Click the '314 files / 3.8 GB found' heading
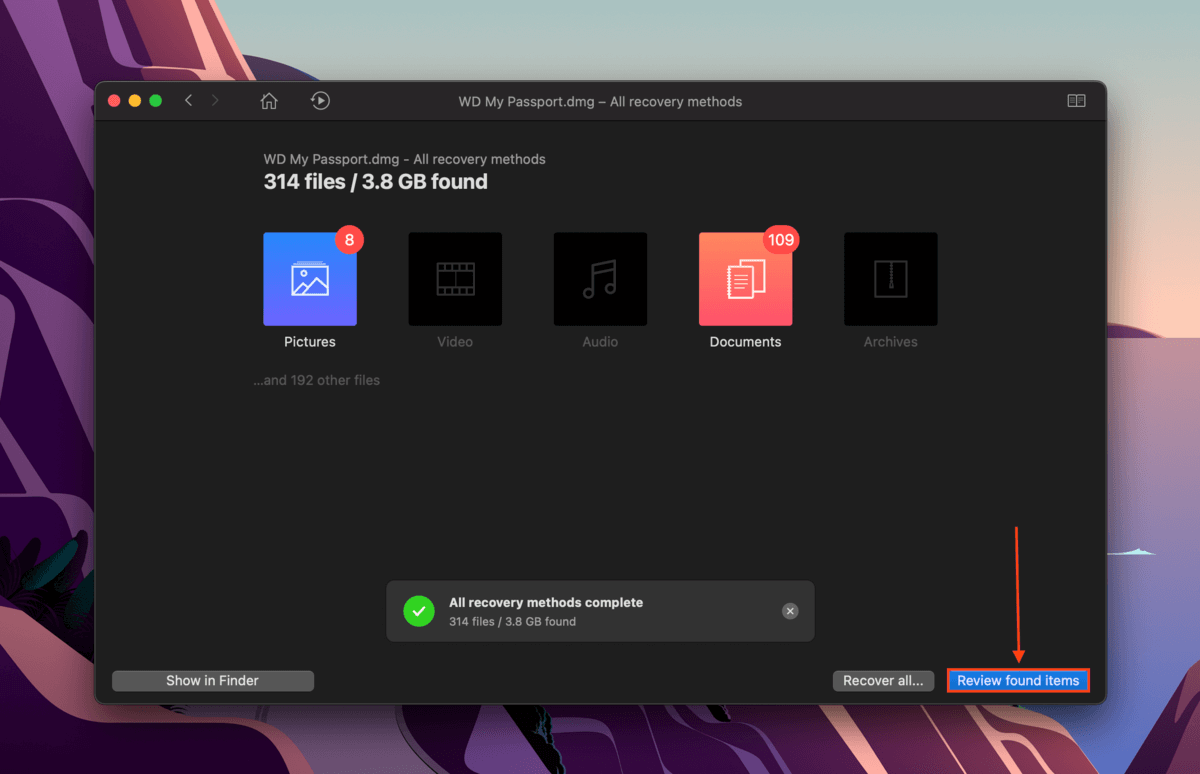The image size is (1200, 774). (376, 182)
